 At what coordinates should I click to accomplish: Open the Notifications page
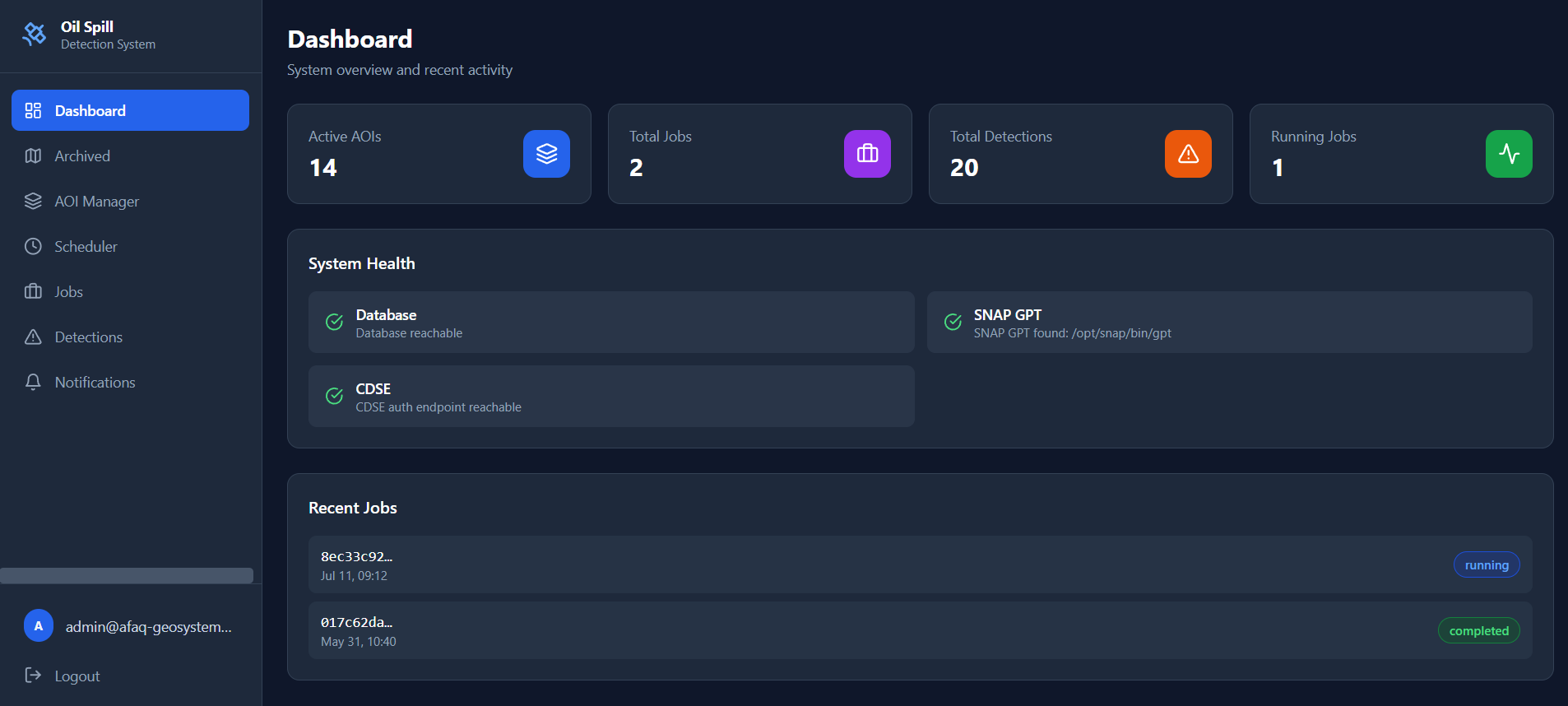point(130,382)
